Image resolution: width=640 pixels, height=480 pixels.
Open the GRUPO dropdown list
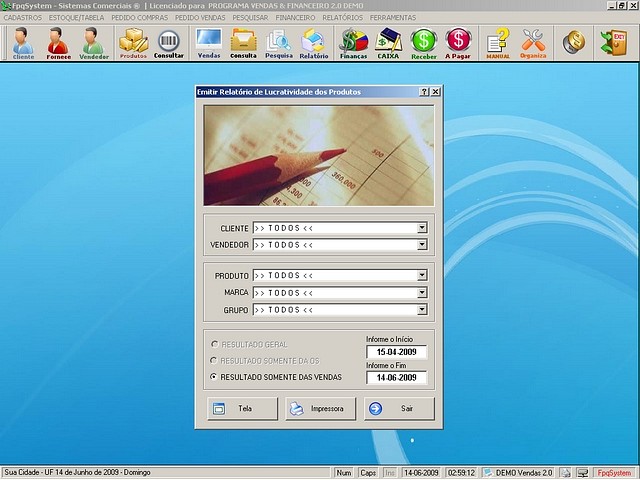pos(422,310)
